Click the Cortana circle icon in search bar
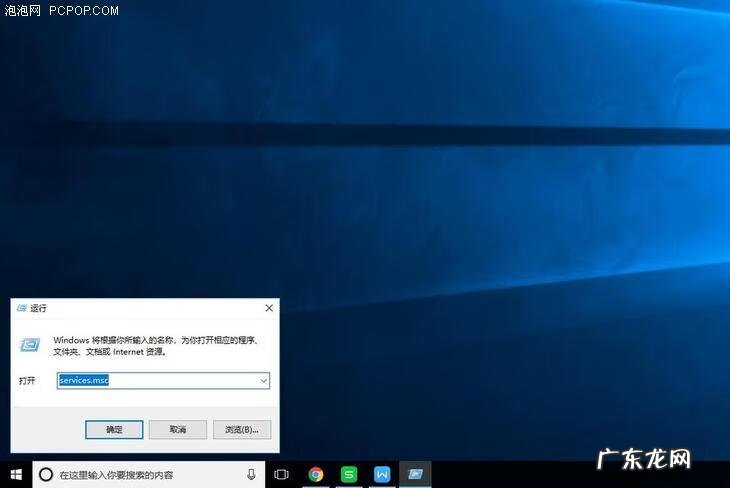The width and height of the screenshot is (730, 488). click(x=46, y=474)
